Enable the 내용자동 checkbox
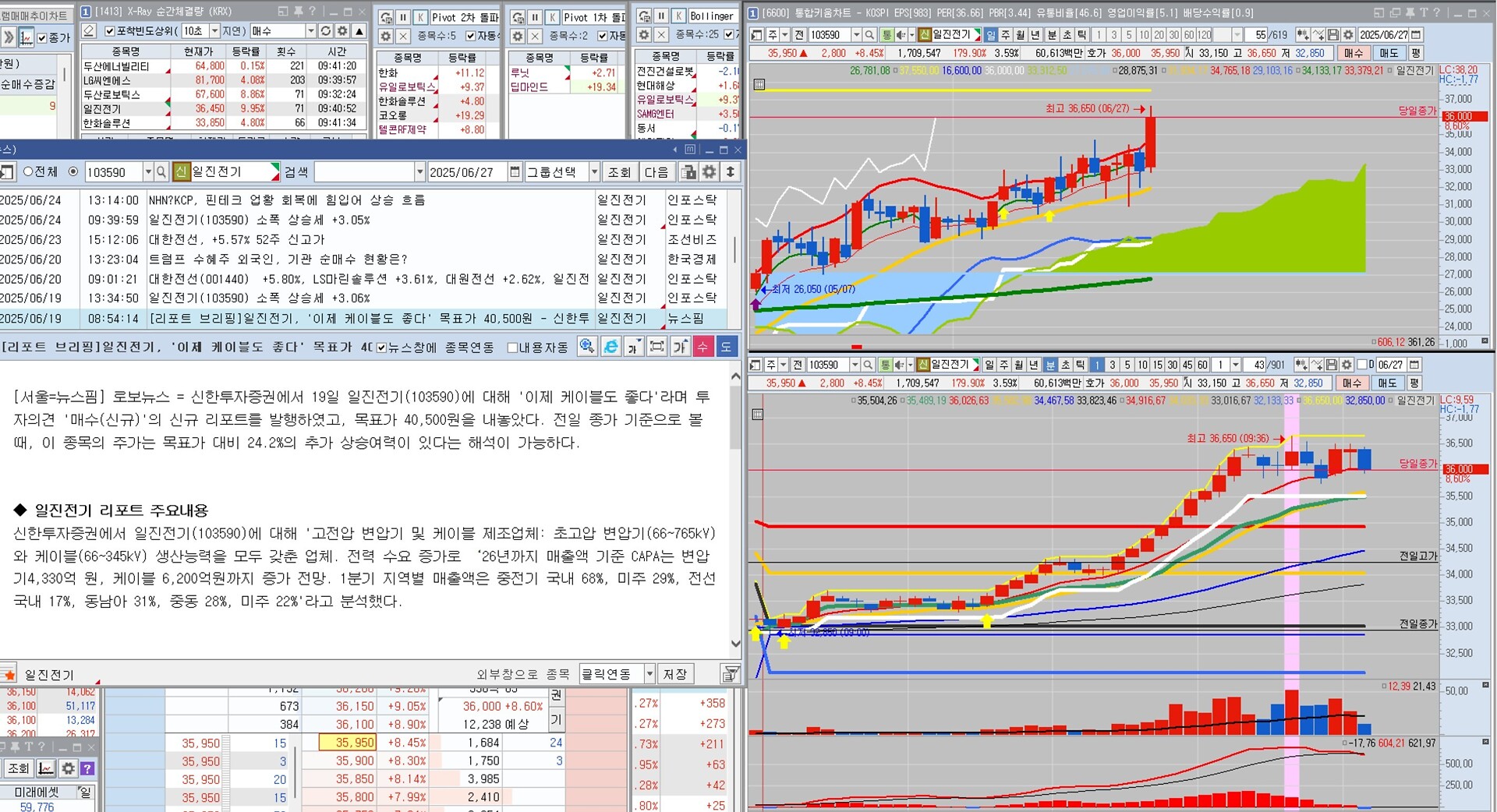This screenshot has height=812, width=1497. tap(512, 348)
